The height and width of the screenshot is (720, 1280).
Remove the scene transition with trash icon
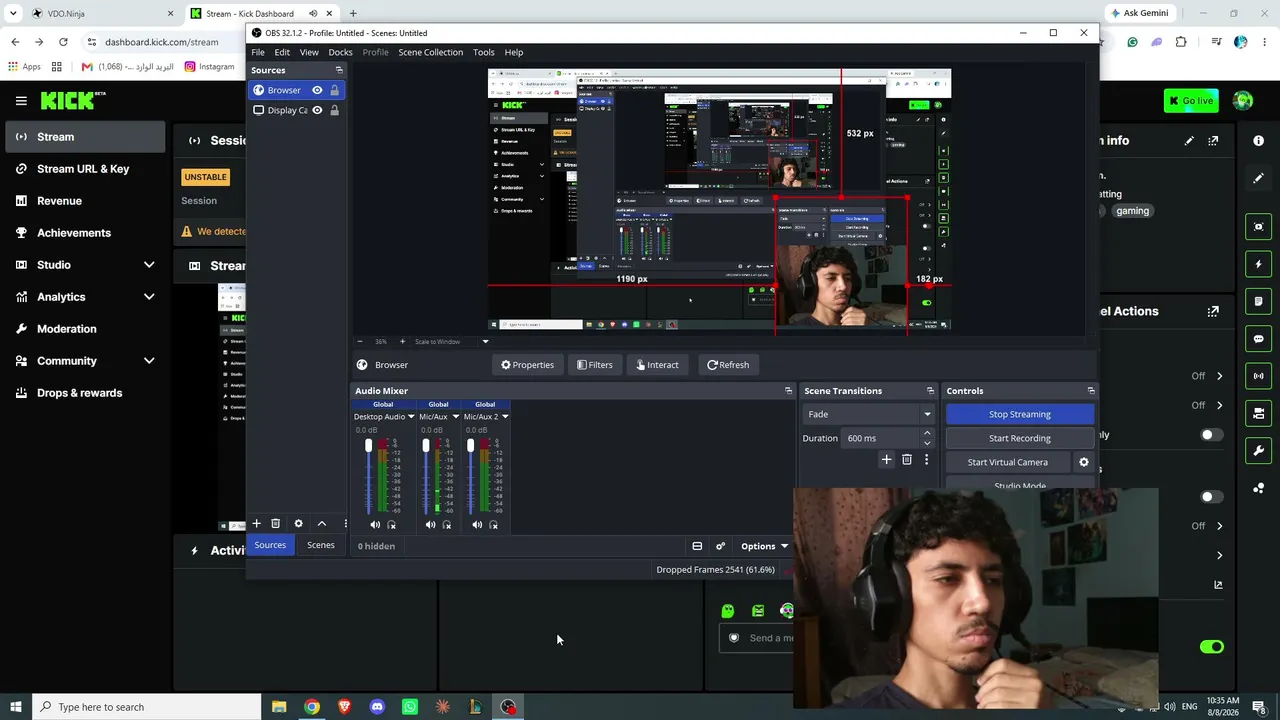pos(907,460)
